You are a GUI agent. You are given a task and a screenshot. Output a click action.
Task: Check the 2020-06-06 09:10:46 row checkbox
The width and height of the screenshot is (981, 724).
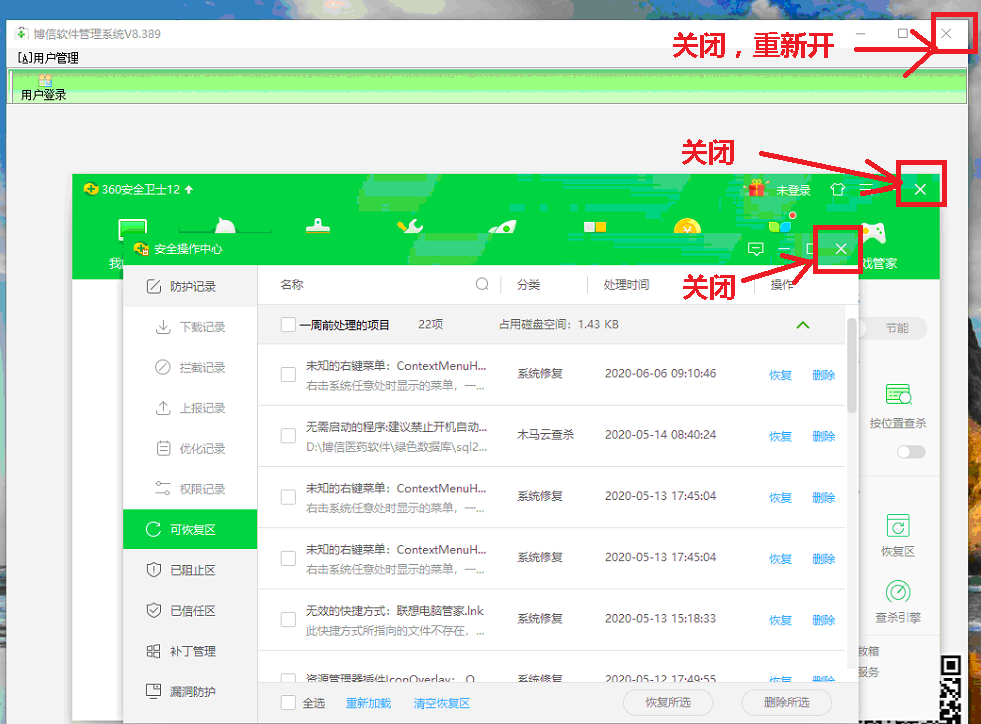click(x=288, y=374)
